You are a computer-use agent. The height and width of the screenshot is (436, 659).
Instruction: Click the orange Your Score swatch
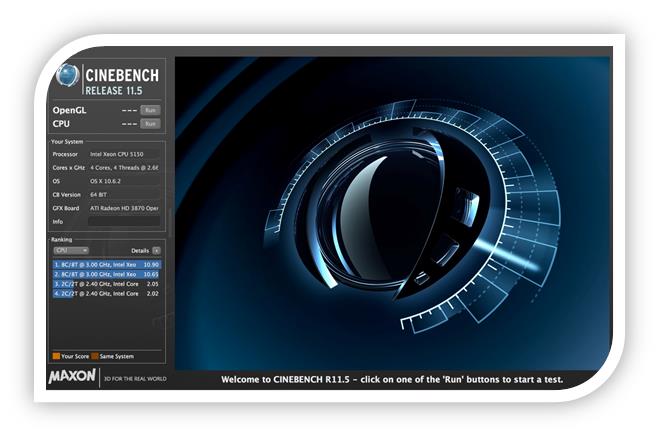click(56, 355)
